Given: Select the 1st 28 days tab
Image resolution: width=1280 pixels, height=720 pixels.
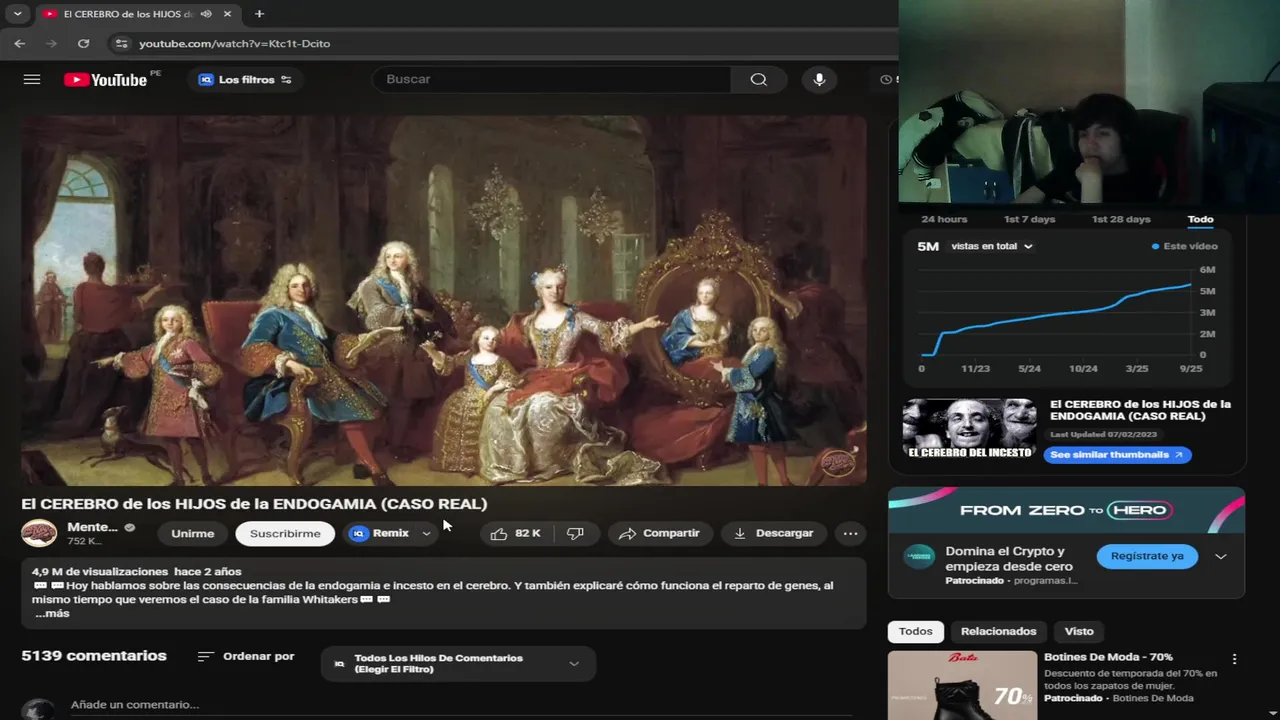Looking at the screenshot, I should 1121,219.
